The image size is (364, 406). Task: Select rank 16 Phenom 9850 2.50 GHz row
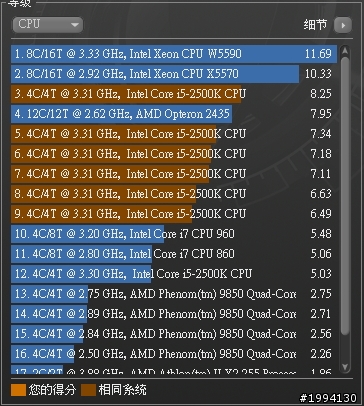click(x=174, y=354)
